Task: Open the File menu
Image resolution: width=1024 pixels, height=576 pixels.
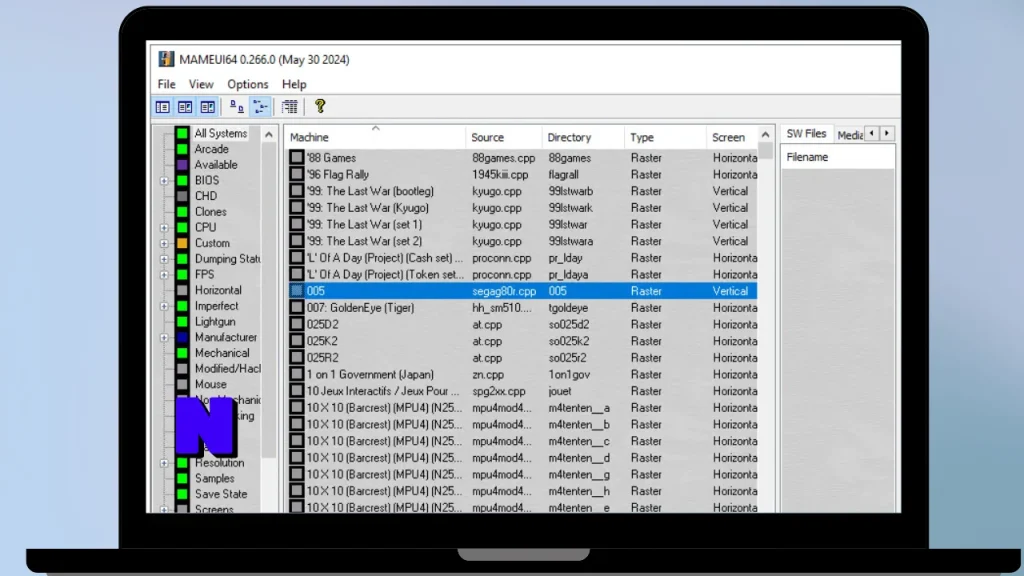Action: [167, 84]
